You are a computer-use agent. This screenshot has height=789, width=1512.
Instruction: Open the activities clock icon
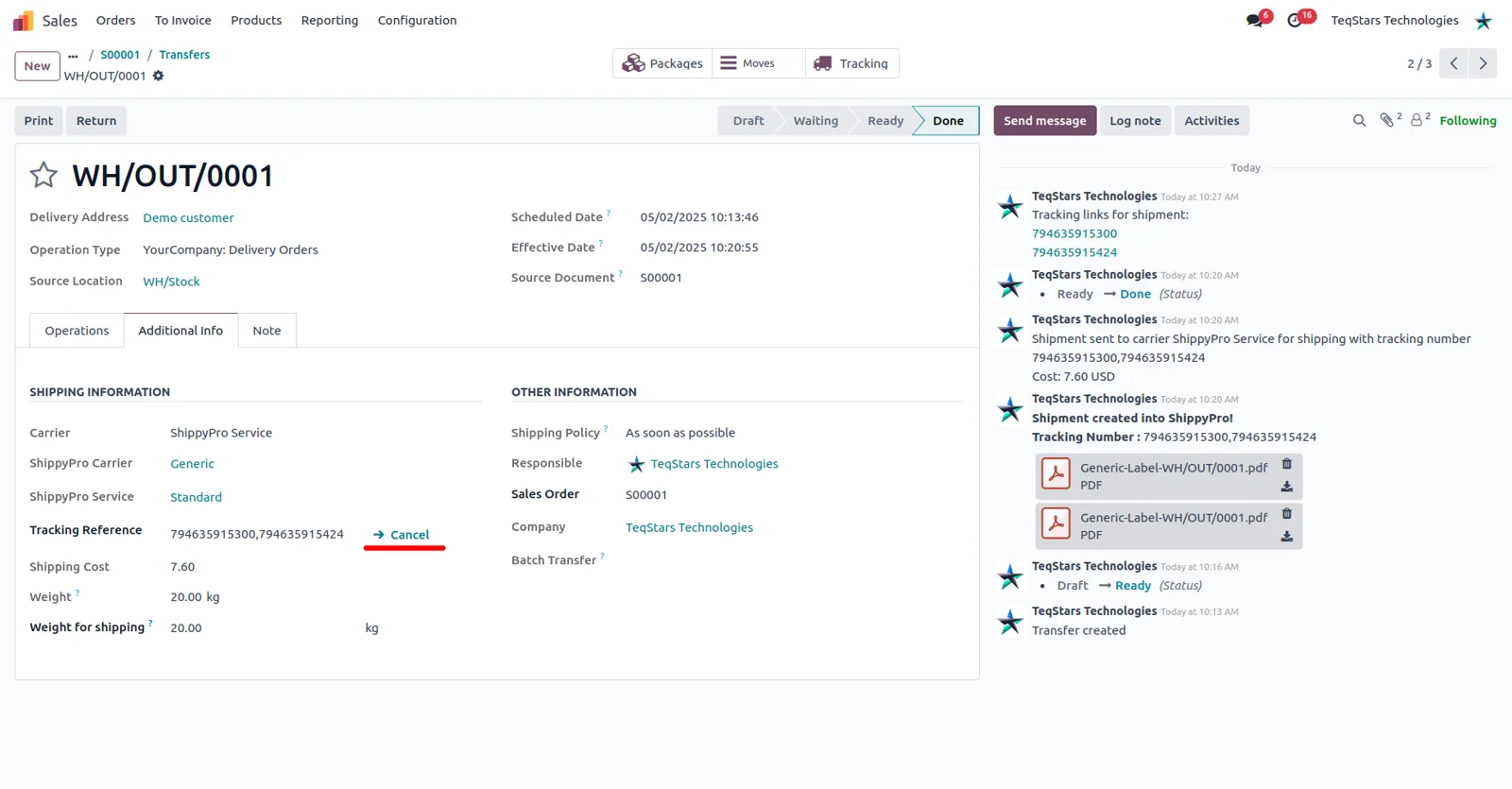click(x=1295, y=20)
